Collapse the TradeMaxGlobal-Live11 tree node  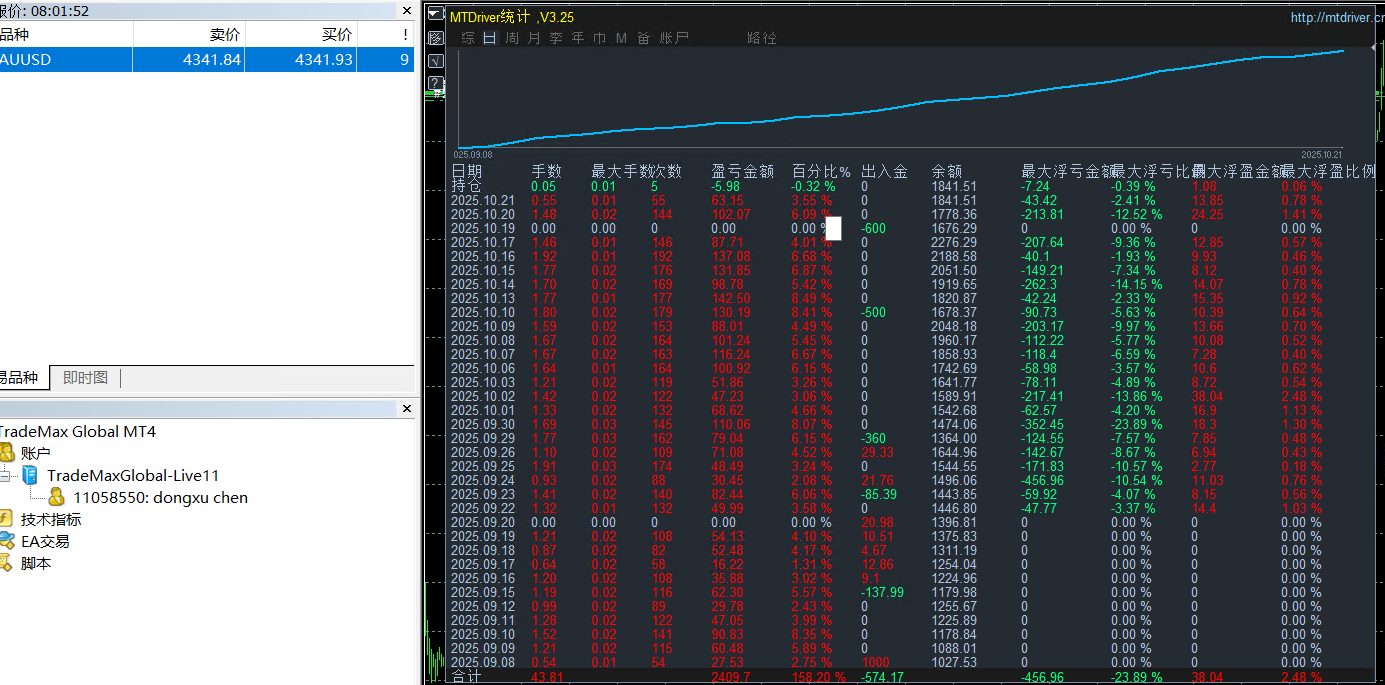pyautogui.click(x=5, y=476)
